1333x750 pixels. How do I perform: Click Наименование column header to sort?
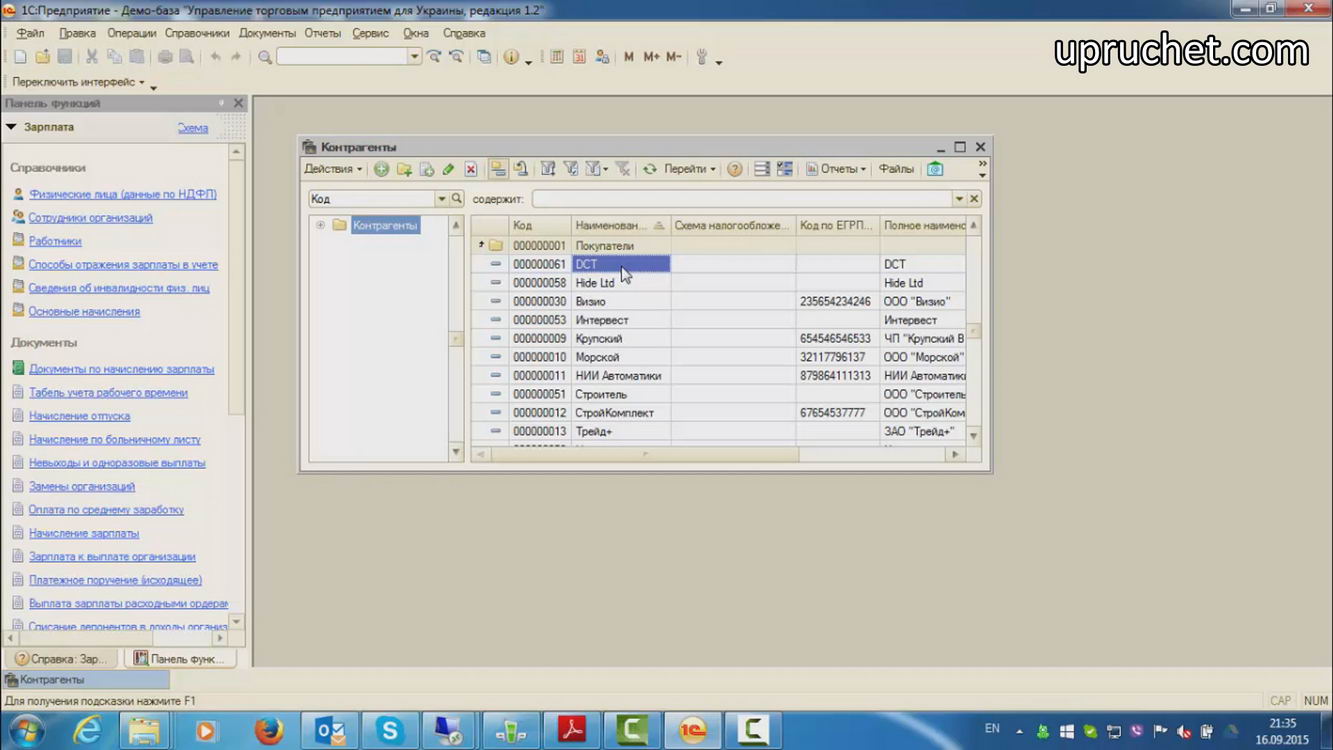pos(620,226)
